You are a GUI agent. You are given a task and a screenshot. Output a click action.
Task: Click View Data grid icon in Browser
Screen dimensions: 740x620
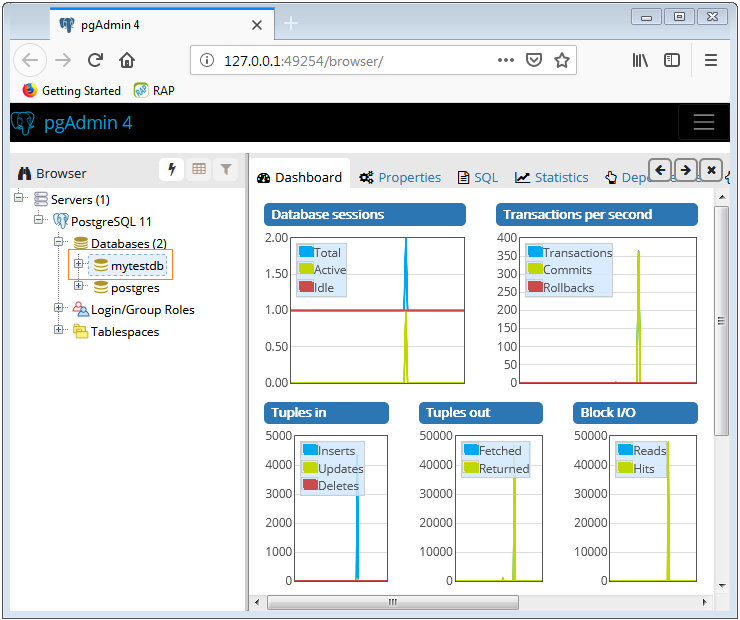pyautogui.click(x=199, y=169)
